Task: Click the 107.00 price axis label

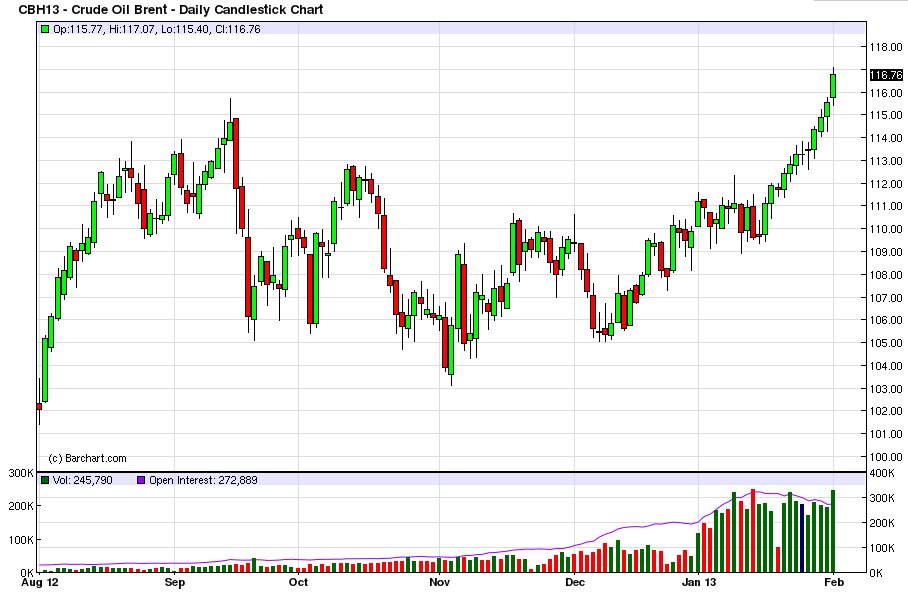Action: click(886, 298)
